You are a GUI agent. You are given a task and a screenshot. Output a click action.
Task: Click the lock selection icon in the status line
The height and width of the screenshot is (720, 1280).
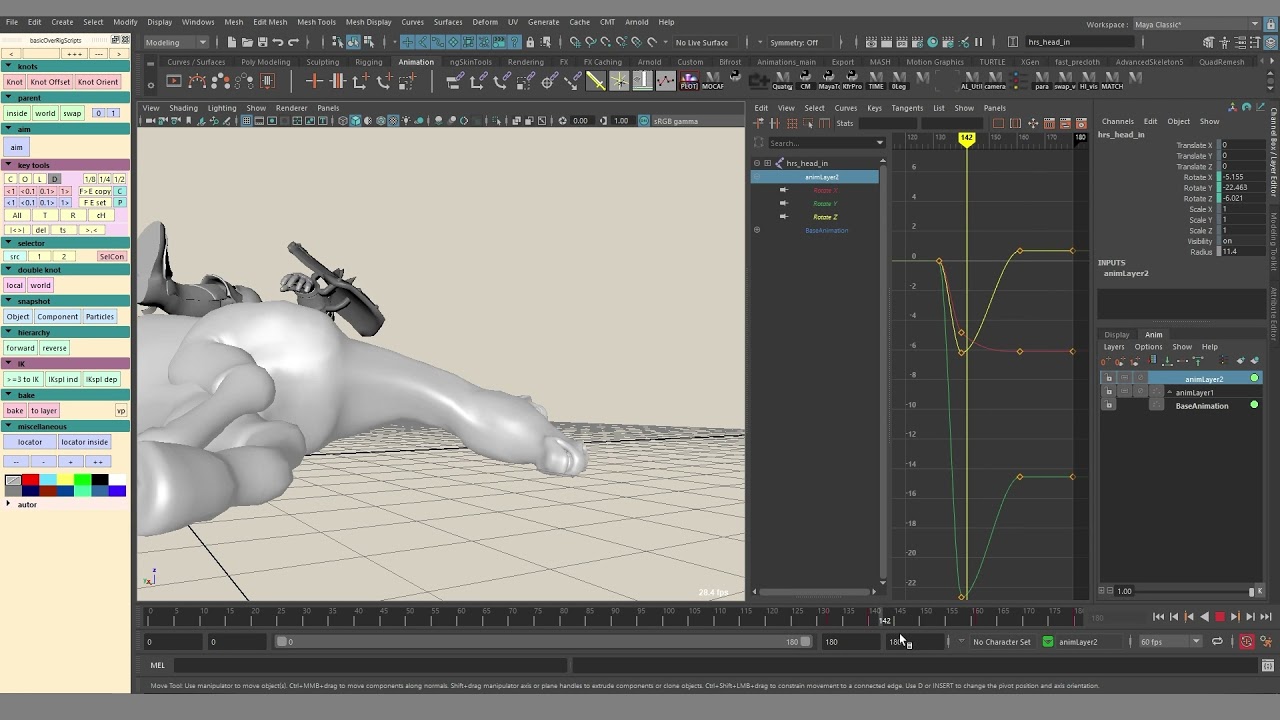point(530,42)
